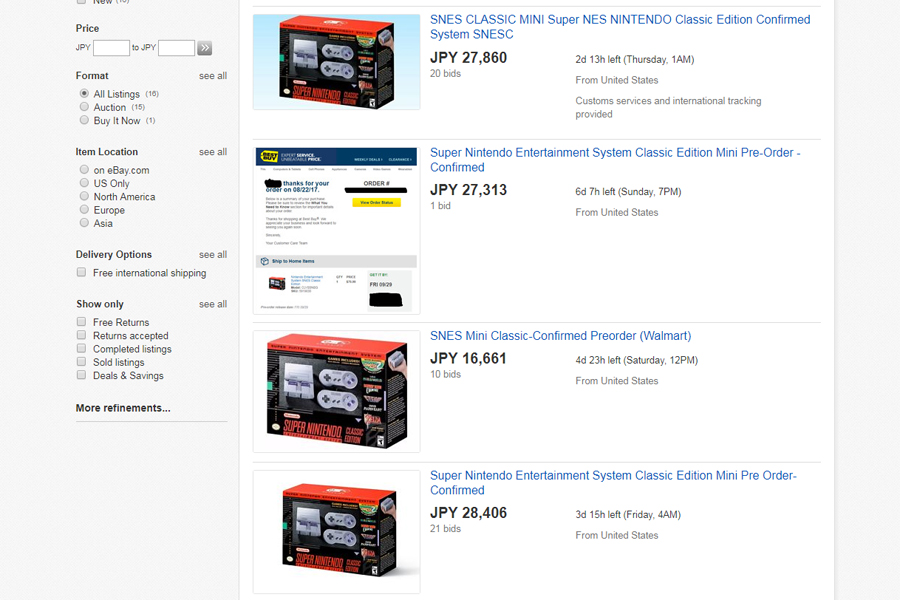This screenshot has height=600, width=900.
Task: Click the JPY 27,860 listing thumbnail
Action: pyautogui.click(x=336, y=62)
